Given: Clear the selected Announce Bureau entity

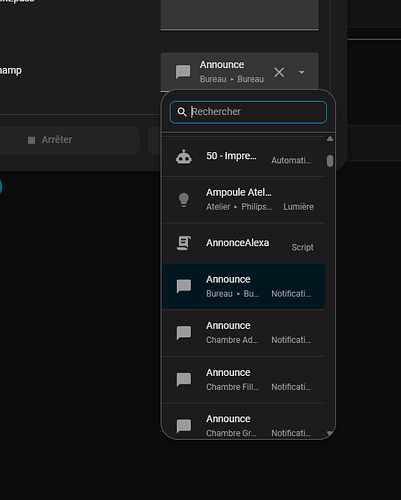Looking at the screenshot, I should click(x=279, y=72).
